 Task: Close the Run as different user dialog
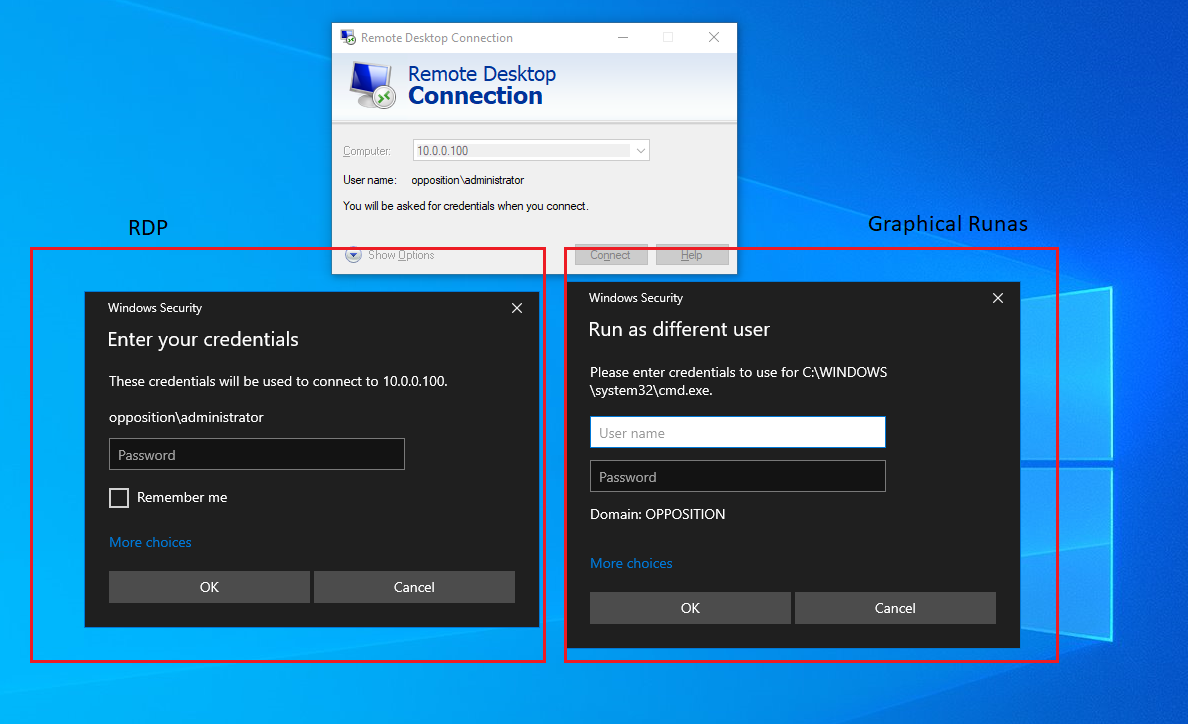998,298
